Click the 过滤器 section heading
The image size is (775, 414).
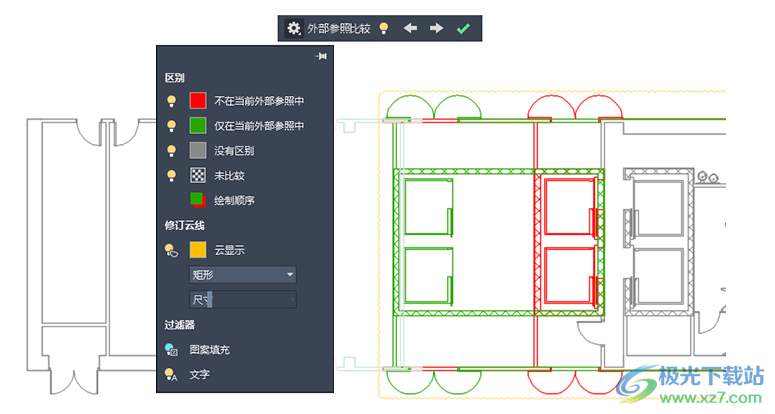179,325
